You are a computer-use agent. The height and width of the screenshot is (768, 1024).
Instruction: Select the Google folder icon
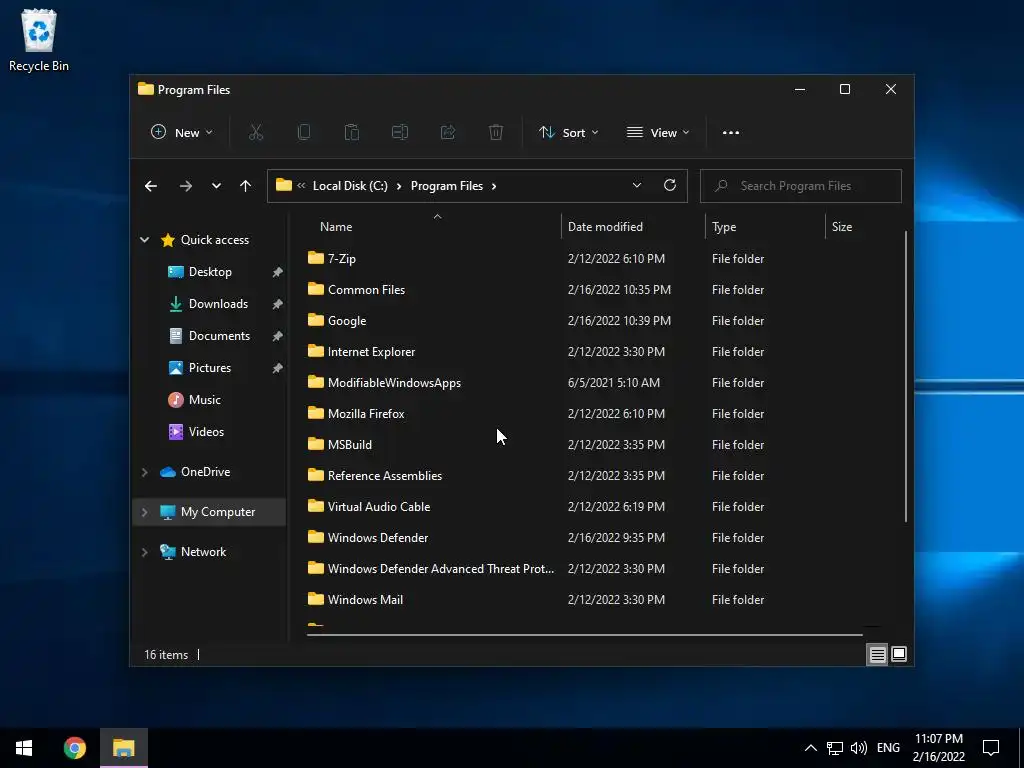tap(316, 320)
